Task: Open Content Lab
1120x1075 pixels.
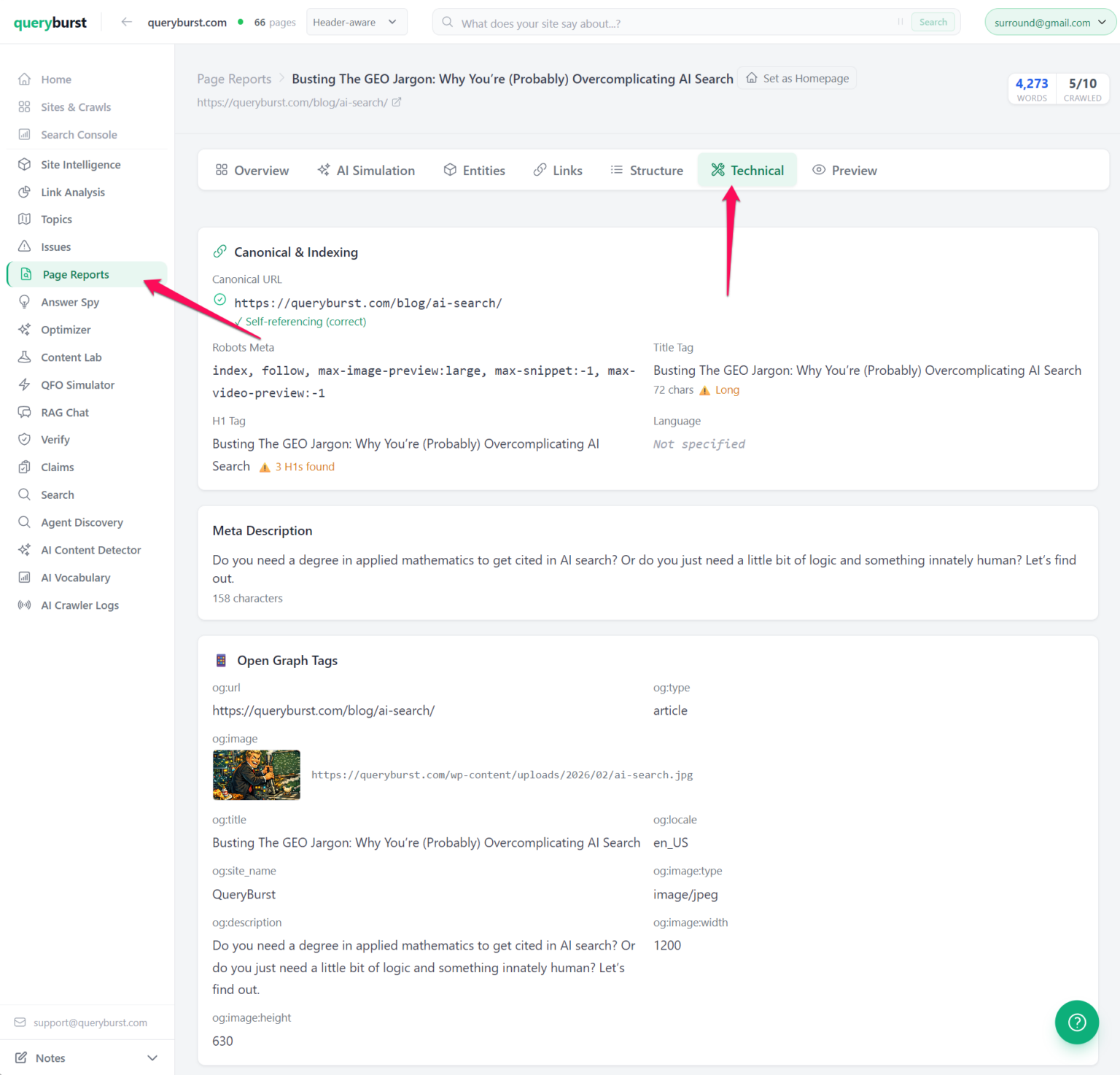Action: click(x=71, y=358)
